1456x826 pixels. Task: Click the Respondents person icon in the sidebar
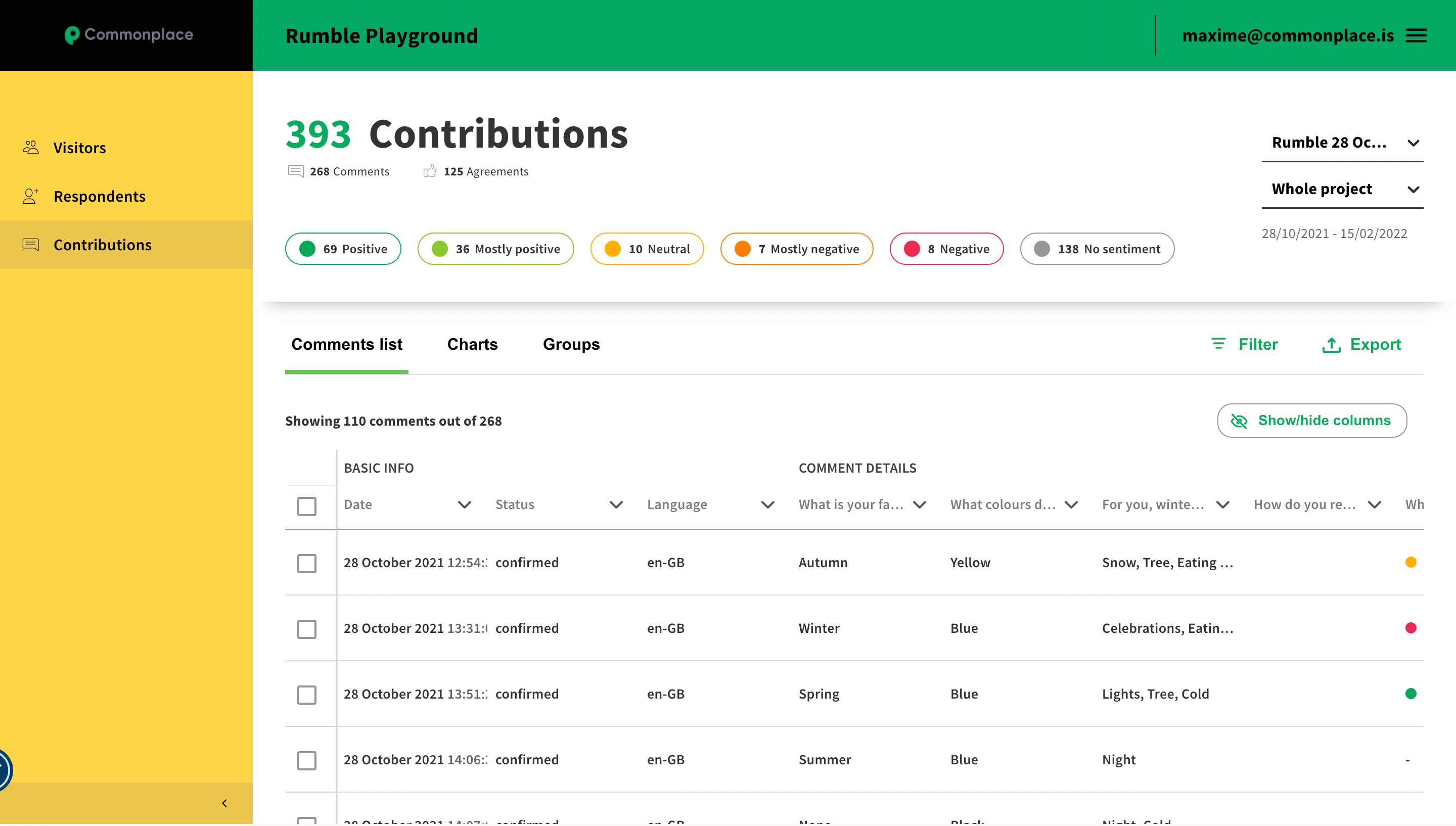(31, 196)
